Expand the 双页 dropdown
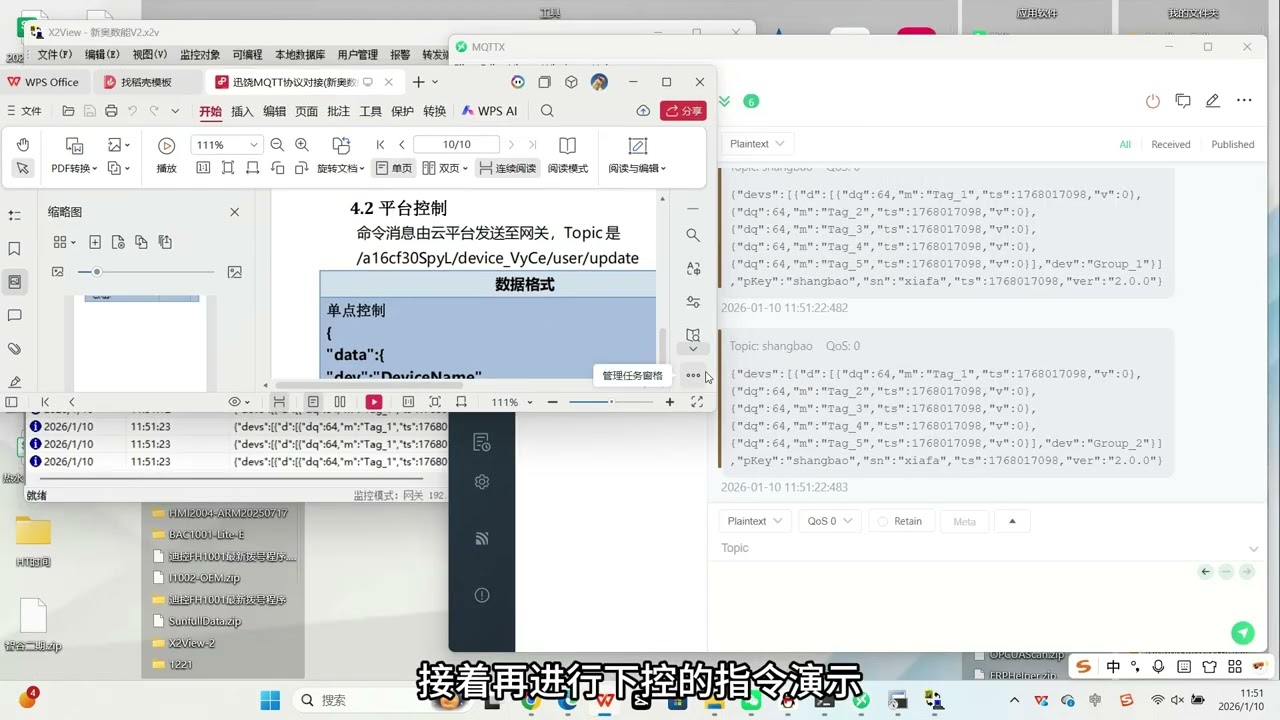1280x720 pixels. pos(465,168)
